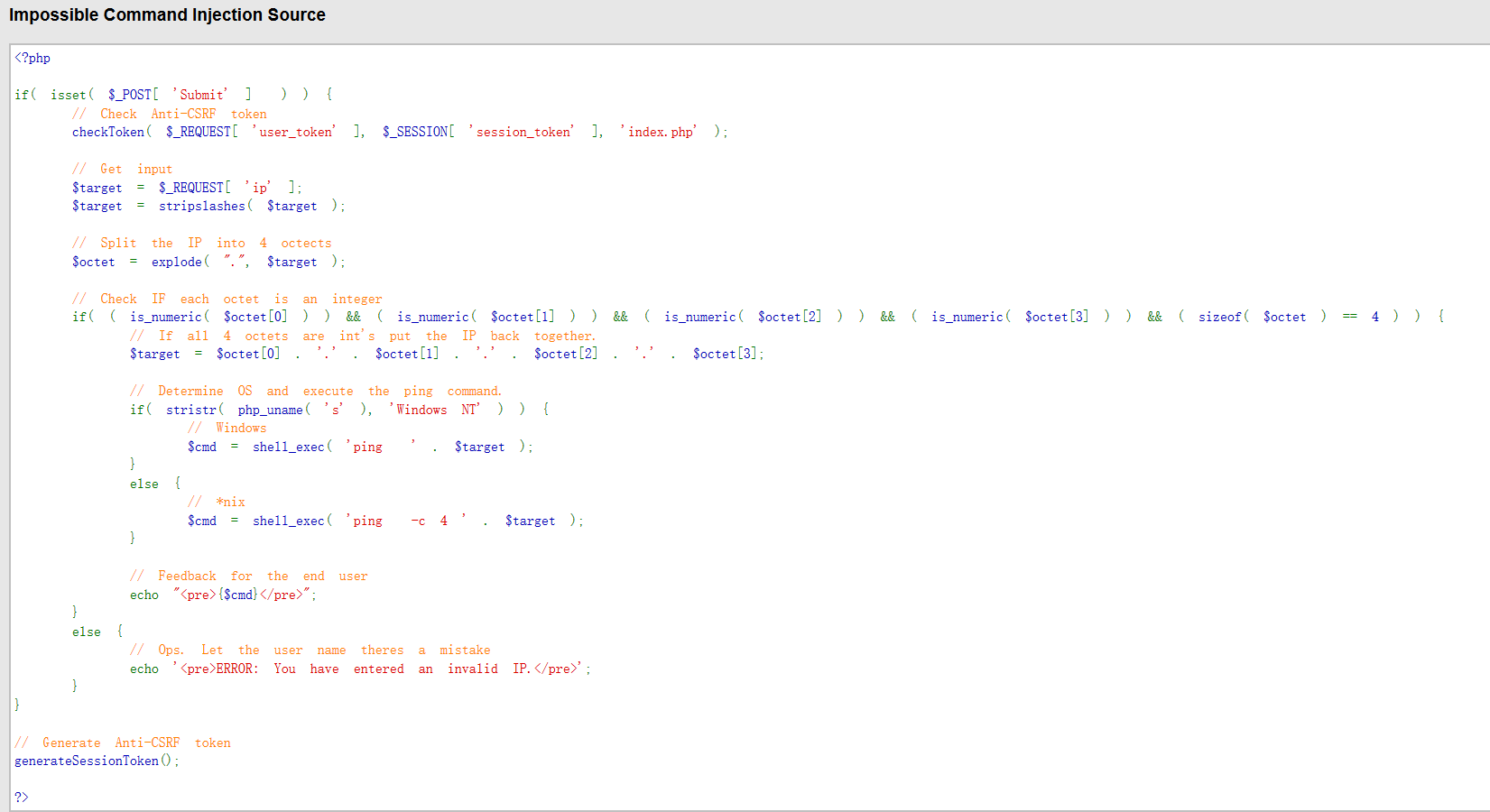Click the '// *nix' comment

217,502
